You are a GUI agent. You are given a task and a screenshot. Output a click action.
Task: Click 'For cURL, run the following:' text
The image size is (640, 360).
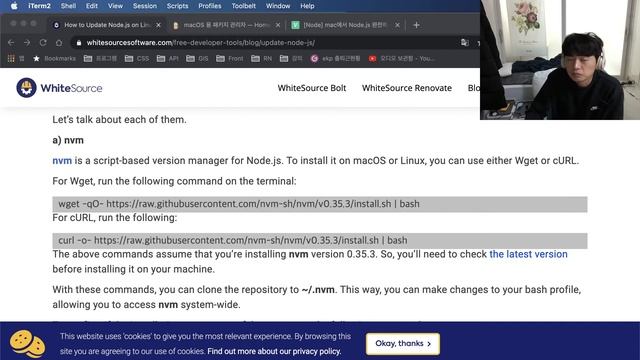(115, 218)
